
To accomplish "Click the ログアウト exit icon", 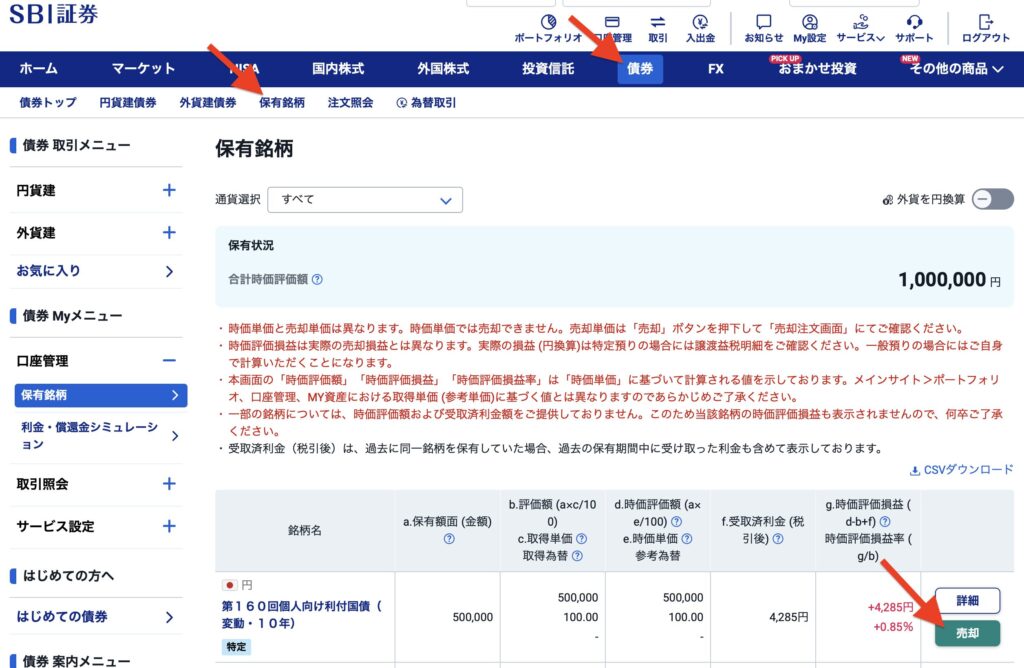I will click(x=985, y=23).
